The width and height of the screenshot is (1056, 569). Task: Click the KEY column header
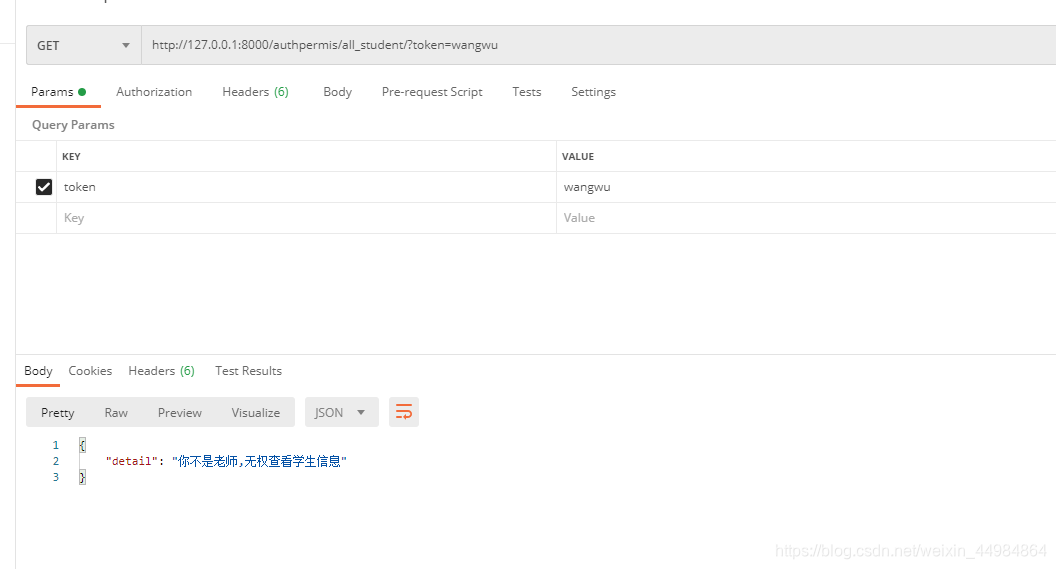click(x=71, y=156)
